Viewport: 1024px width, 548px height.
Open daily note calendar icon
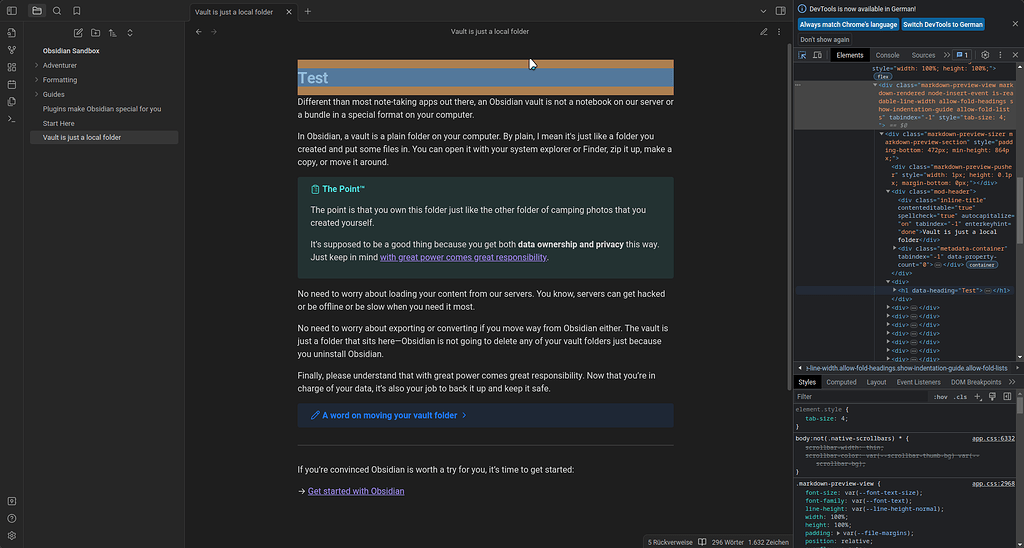[12, 84]
